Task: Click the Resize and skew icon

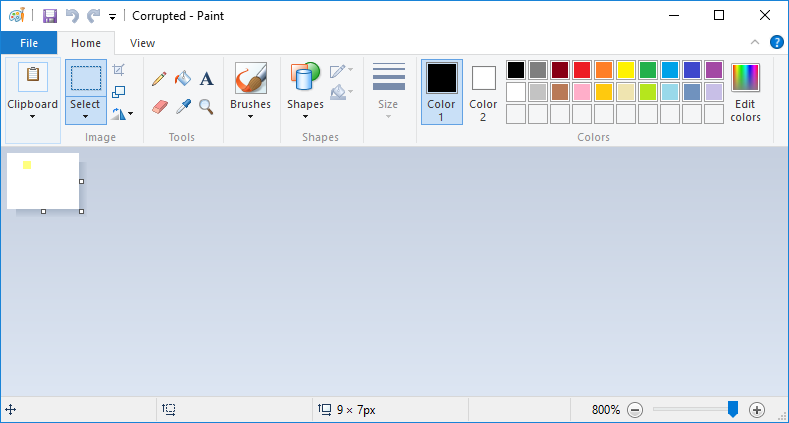Action: (x=118, y=92)
